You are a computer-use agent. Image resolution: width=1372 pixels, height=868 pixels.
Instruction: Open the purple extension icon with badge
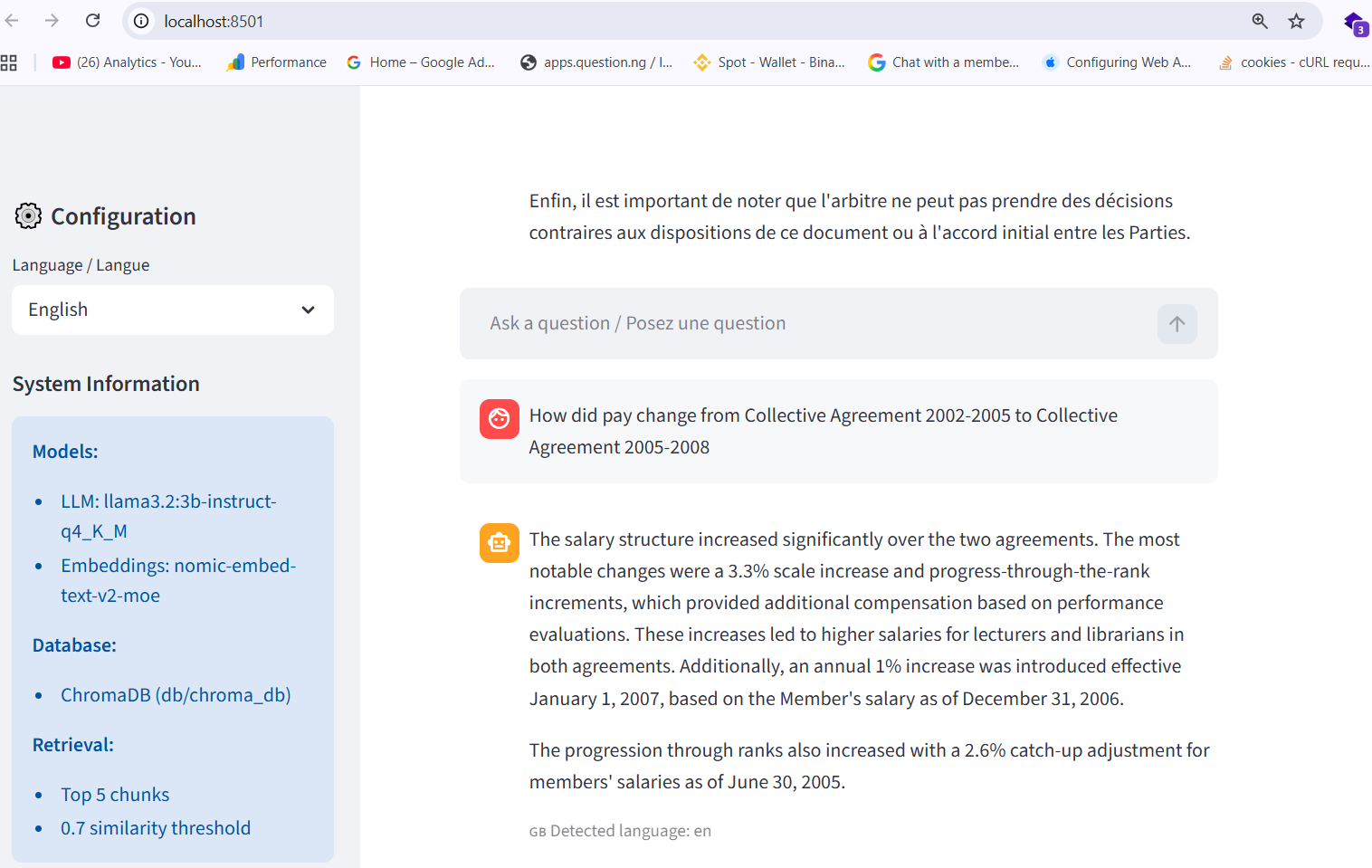coord(1355,23)
